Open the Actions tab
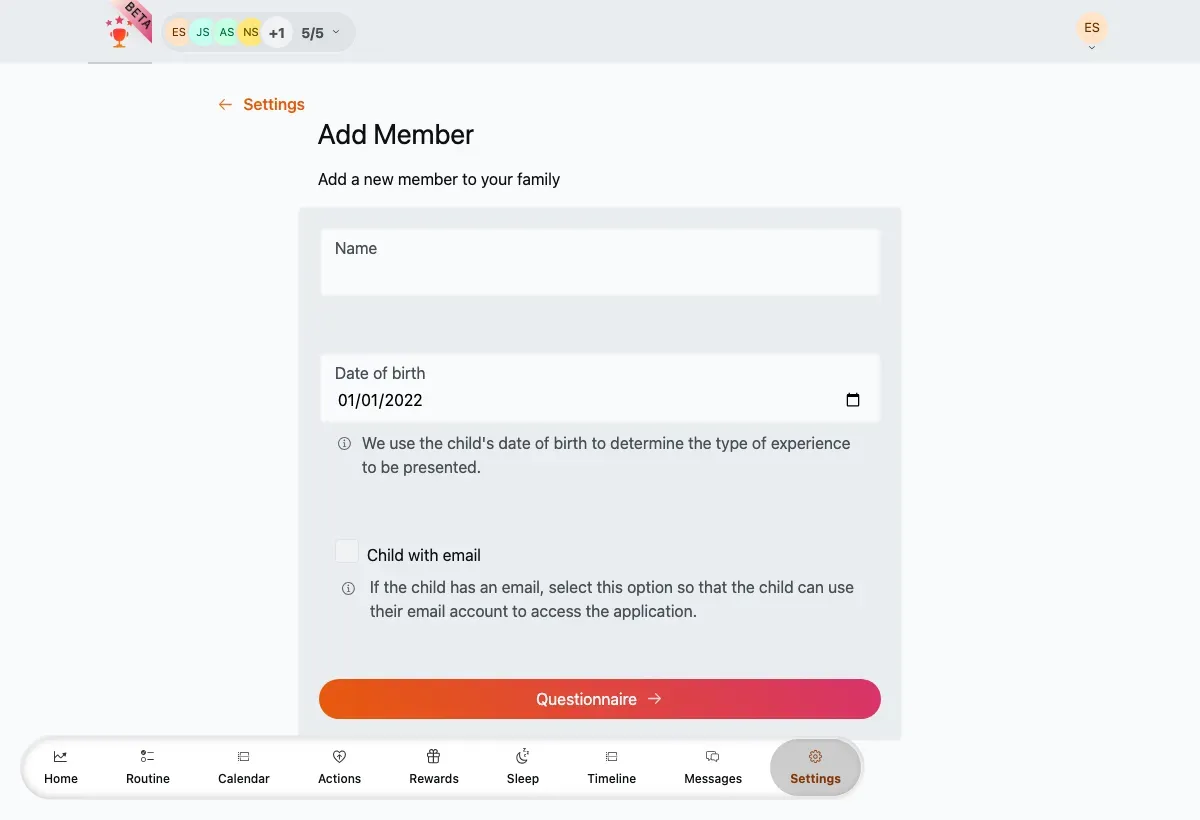The image size is (1200, 820). tap(340, 767)
